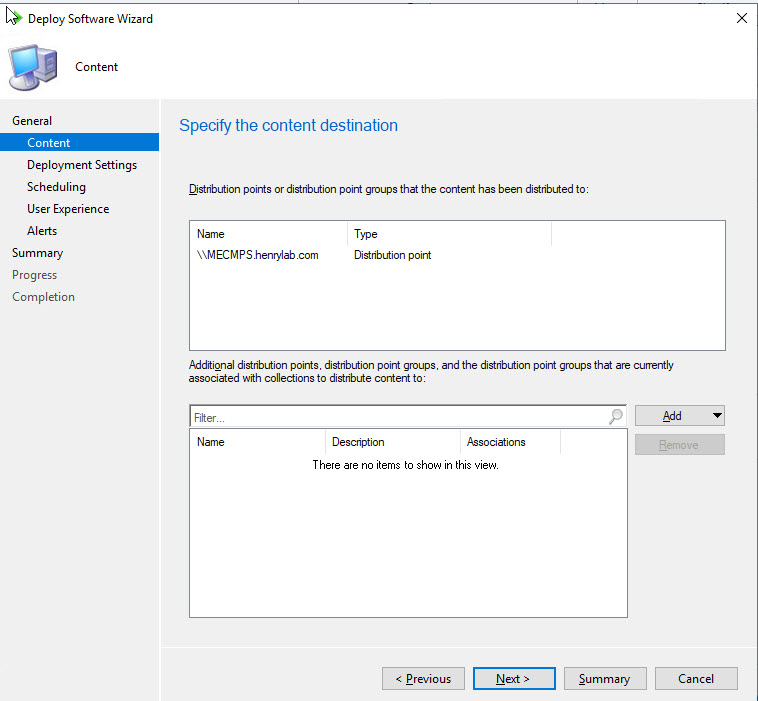This screenshot has width=758, height=701.
Task: Go back with Previous button
Action: (423, 679)
